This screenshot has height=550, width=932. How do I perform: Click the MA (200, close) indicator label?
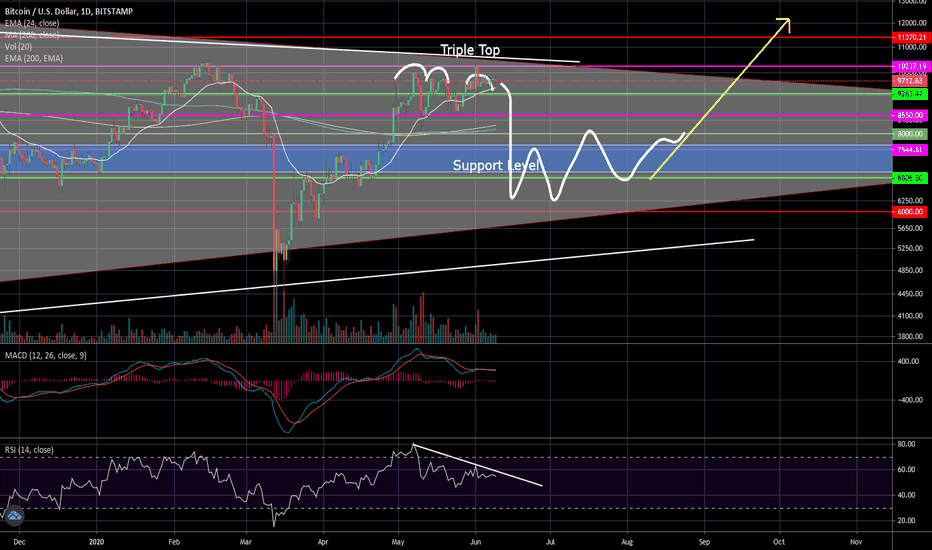pos(32,35)
